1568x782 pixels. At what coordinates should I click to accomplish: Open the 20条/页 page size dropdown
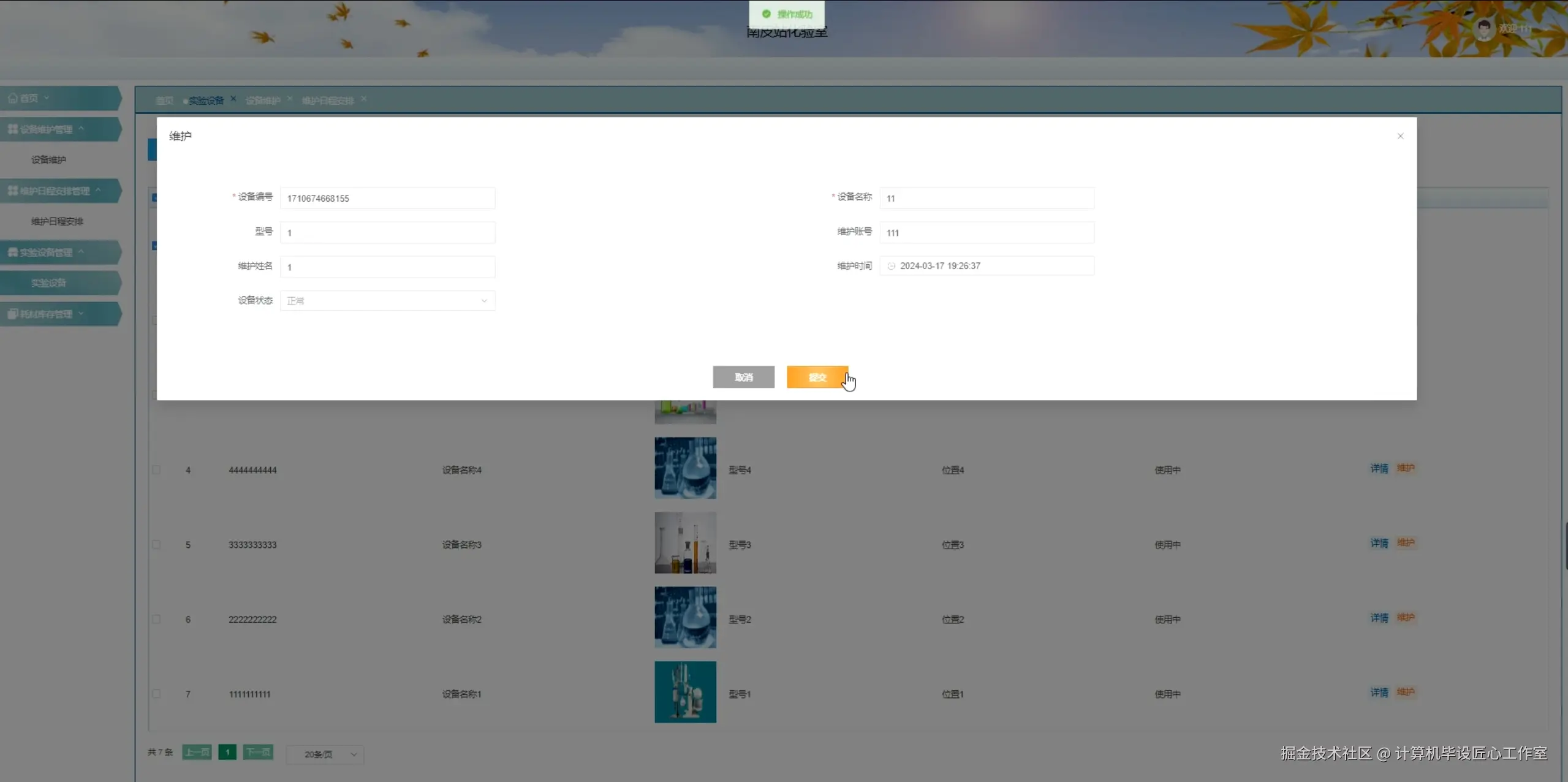(325, 754)
